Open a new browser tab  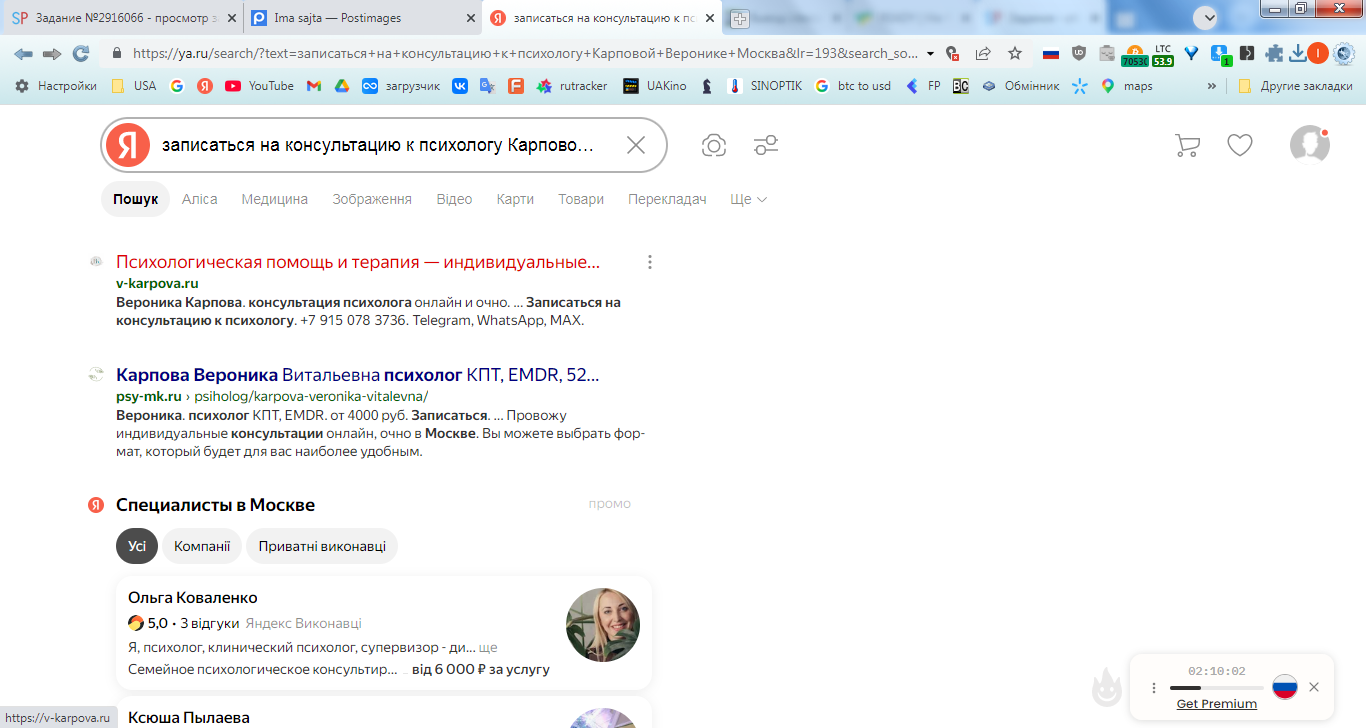point(739,18)
